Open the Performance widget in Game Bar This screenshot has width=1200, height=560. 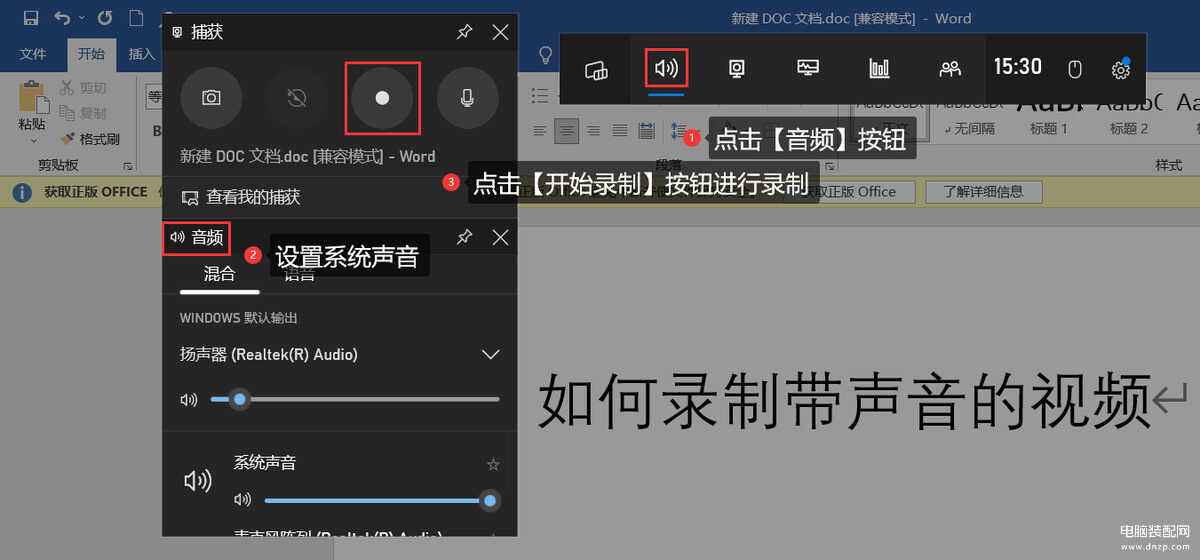coord(808,68)
